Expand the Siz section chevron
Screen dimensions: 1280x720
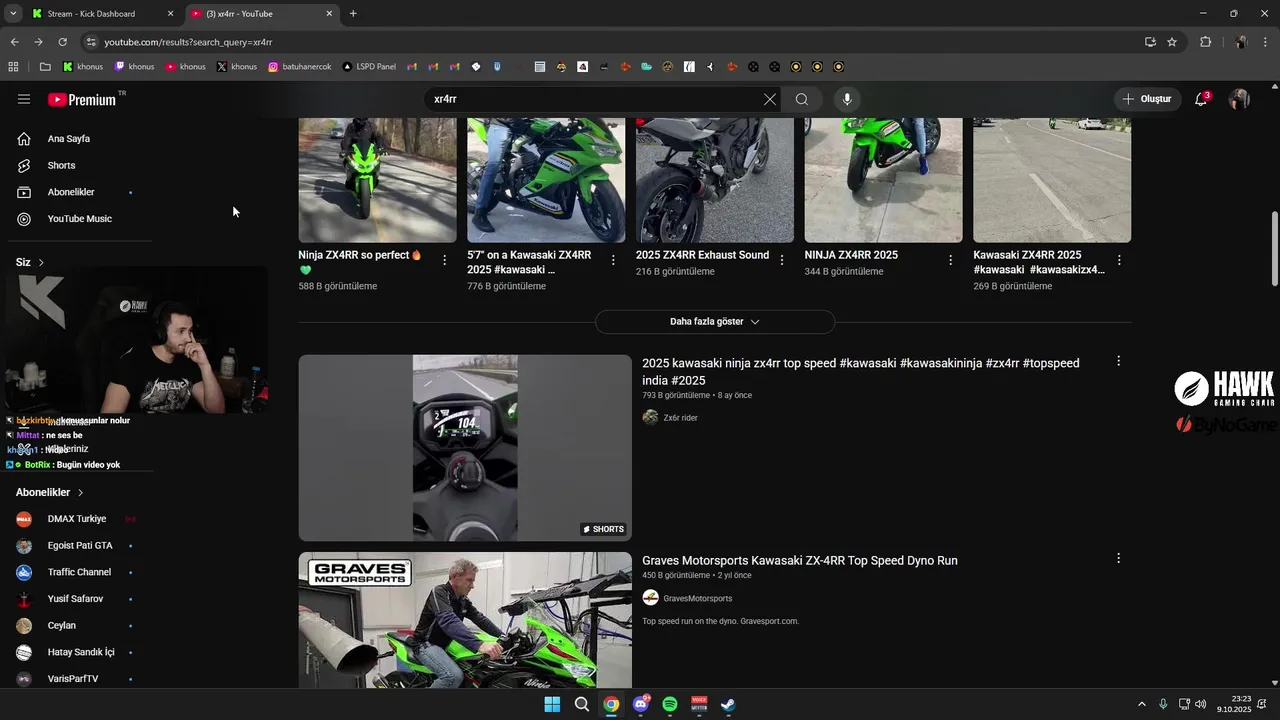pyautogui.click(x=41, y=262)
